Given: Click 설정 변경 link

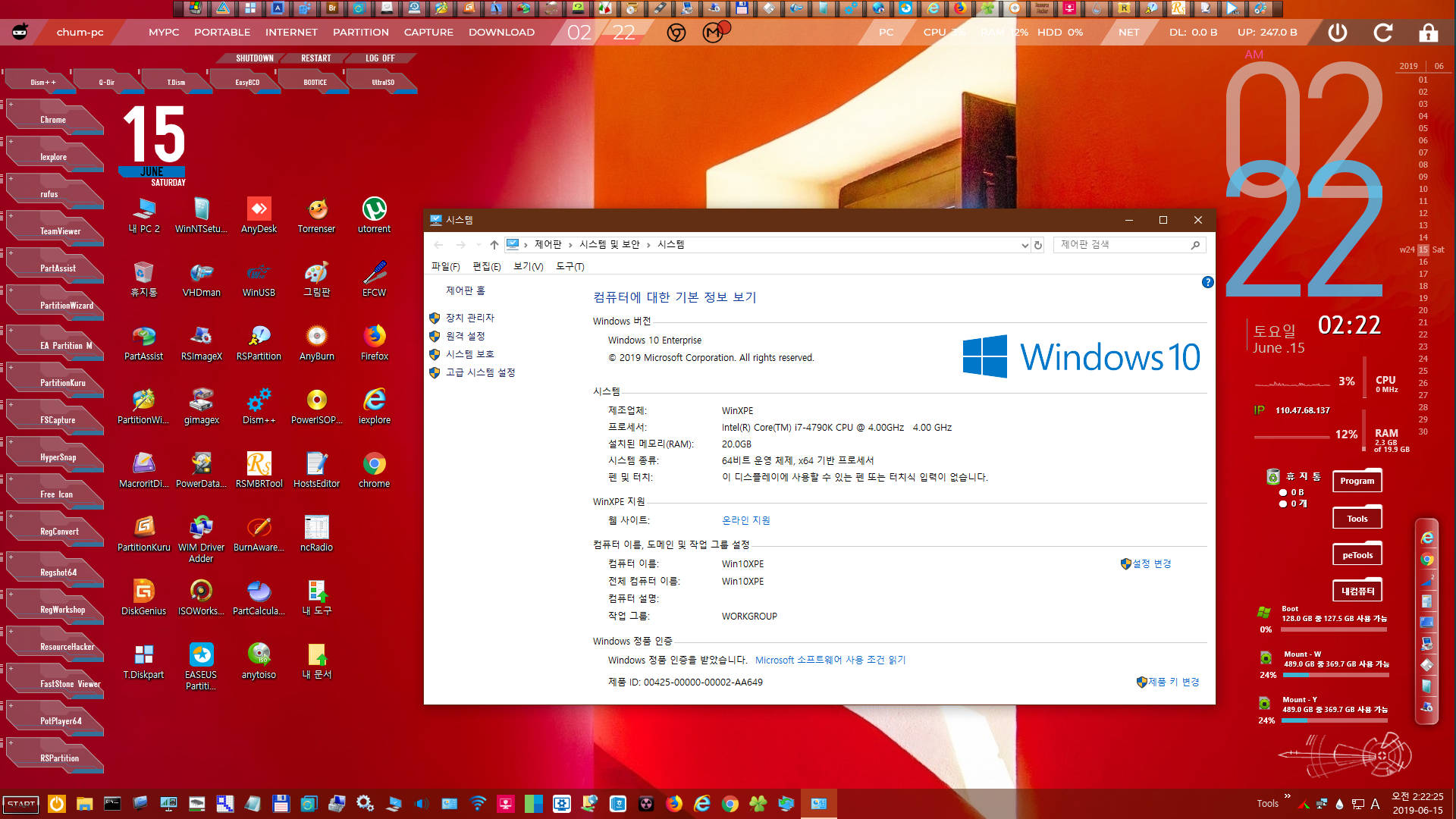Looking at the screenshot, I should click(x=1152, y=563).
